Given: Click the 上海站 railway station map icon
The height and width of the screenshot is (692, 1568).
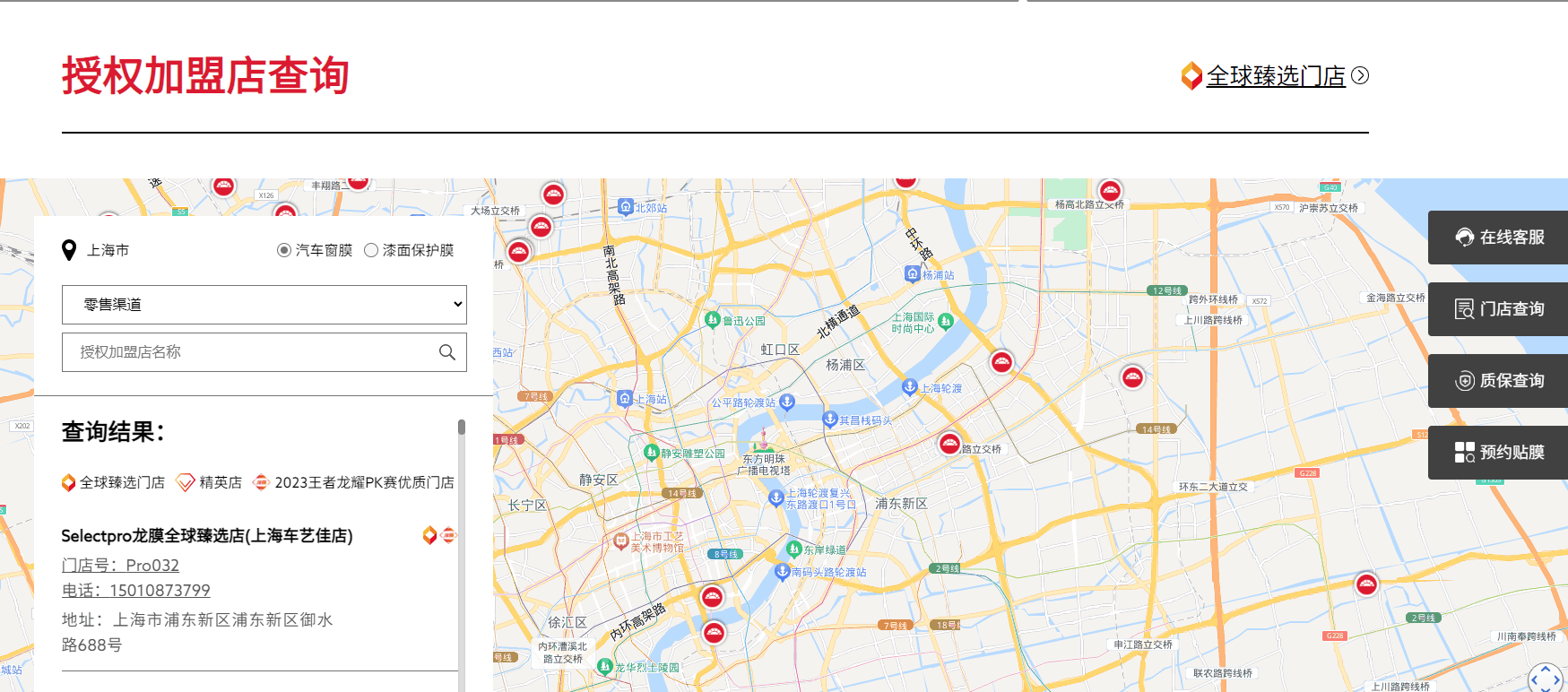Looking at the screenshot, I should coord(625,399).
